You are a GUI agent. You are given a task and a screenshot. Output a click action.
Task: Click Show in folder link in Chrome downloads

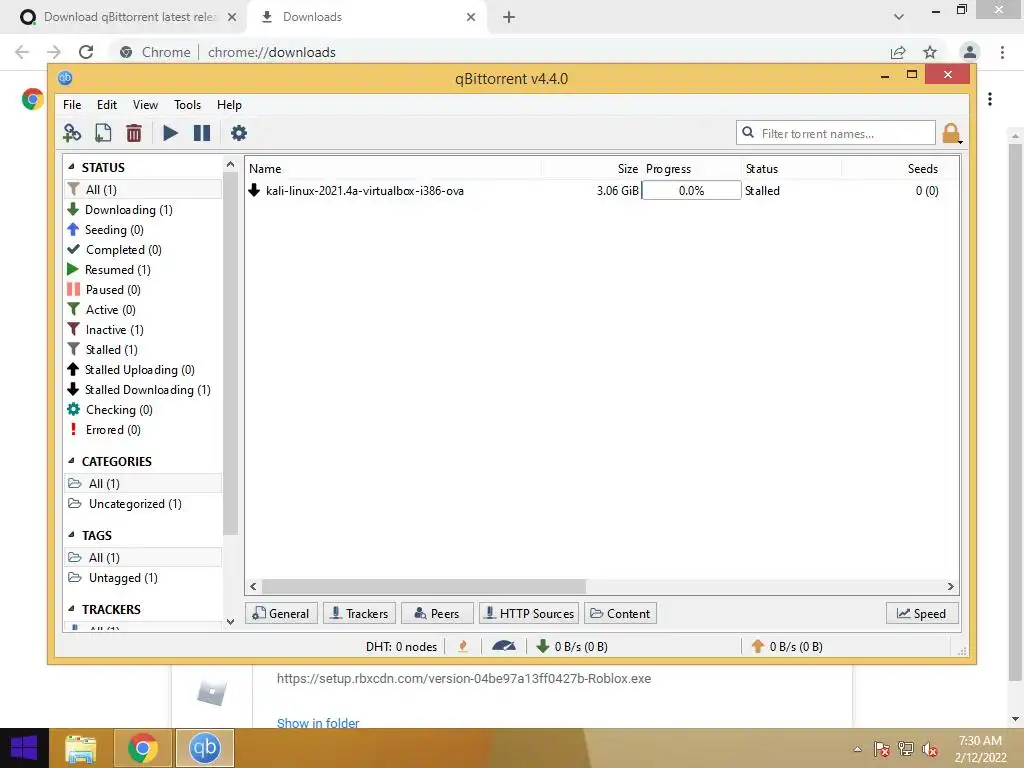click(x=318, y=723)
